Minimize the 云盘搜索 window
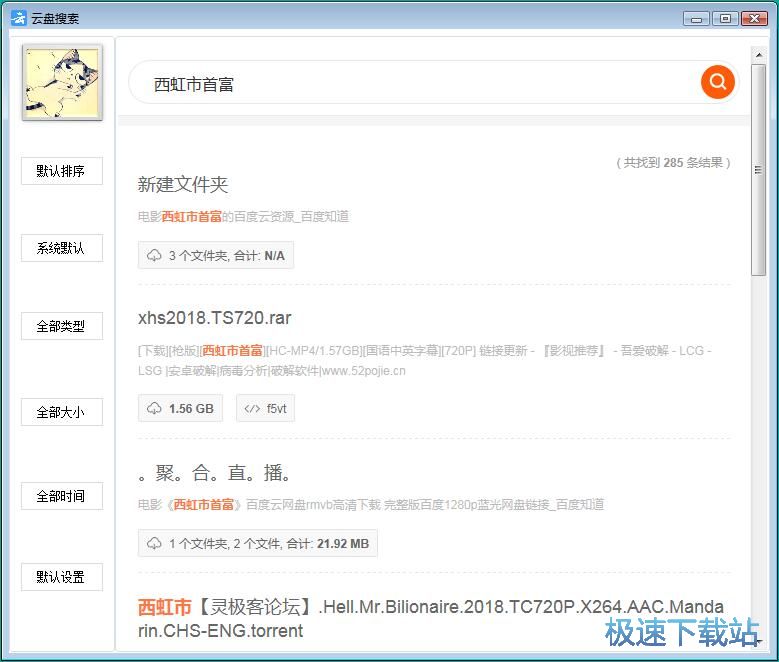The height and width of the screenshot is (662, 779). [x=697, y=18]
